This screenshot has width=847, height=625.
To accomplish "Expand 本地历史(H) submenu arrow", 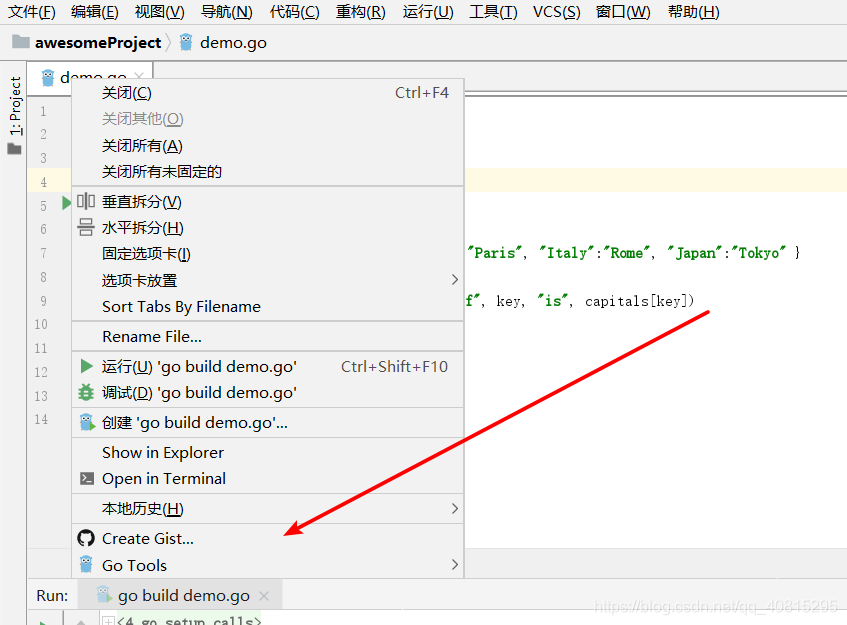I will pos(454,509).
